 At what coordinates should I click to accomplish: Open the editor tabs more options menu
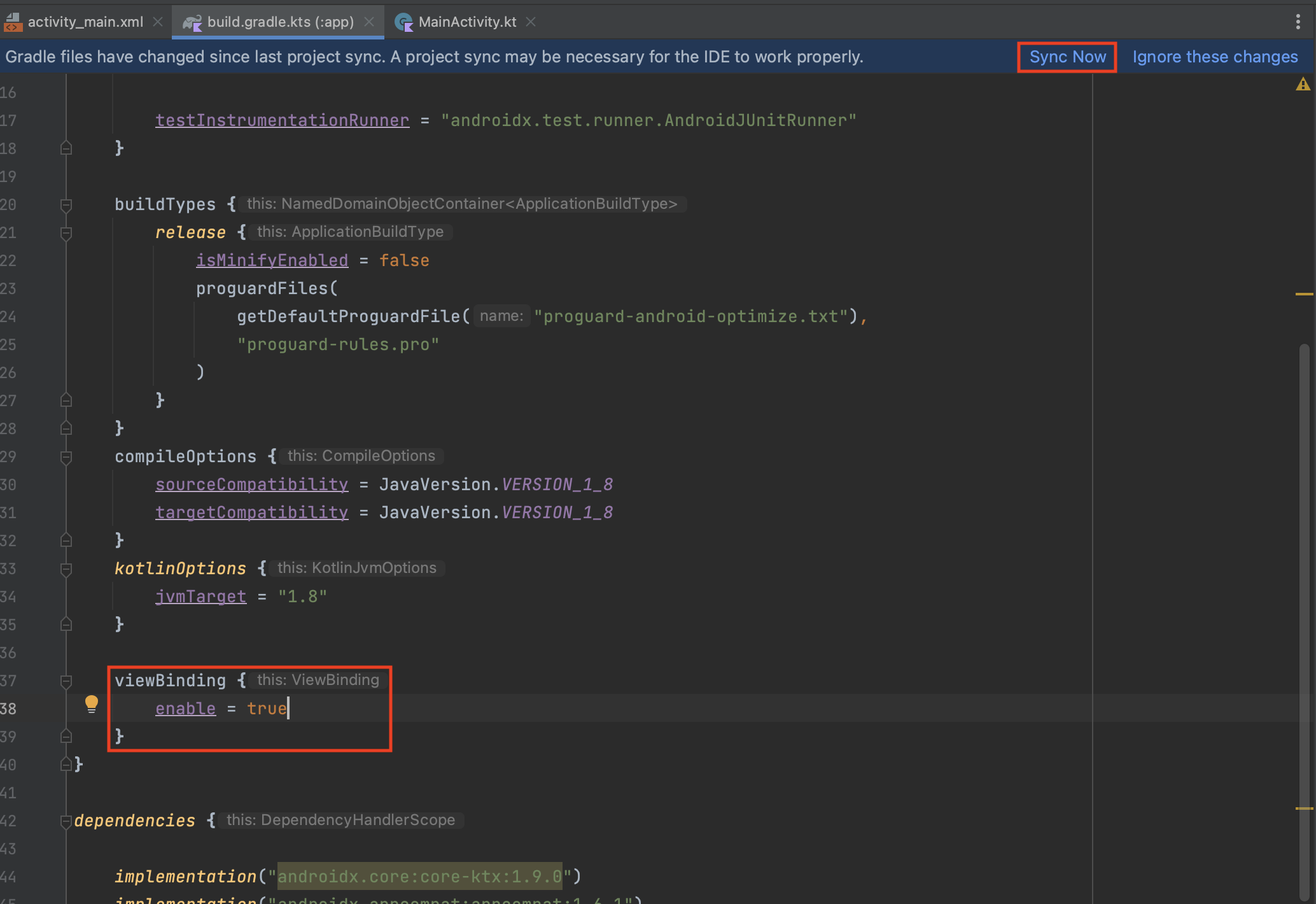click(x=1298, y=22)
